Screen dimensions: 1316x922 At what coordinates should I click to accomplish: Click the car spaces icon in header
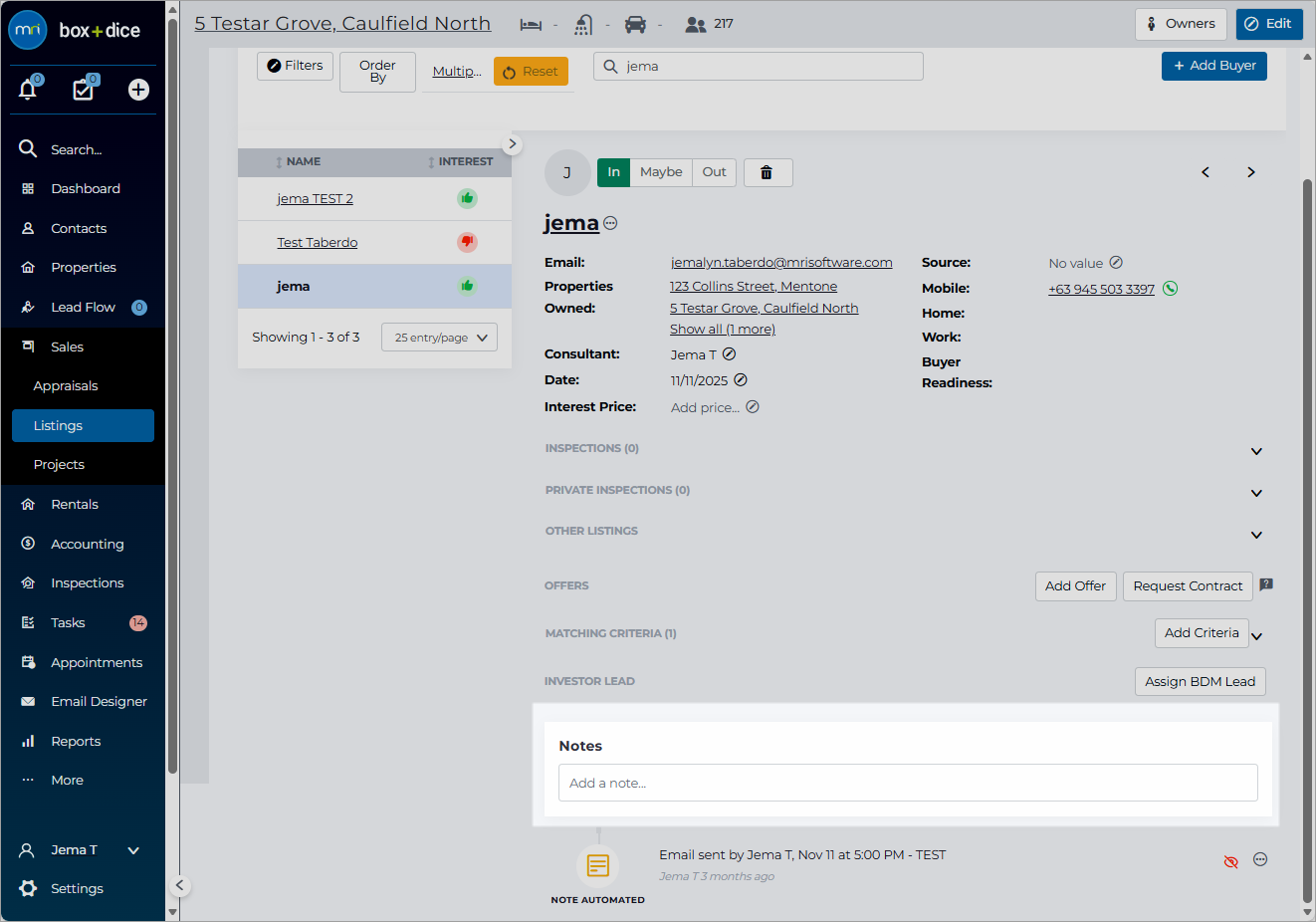pos(636,24)
